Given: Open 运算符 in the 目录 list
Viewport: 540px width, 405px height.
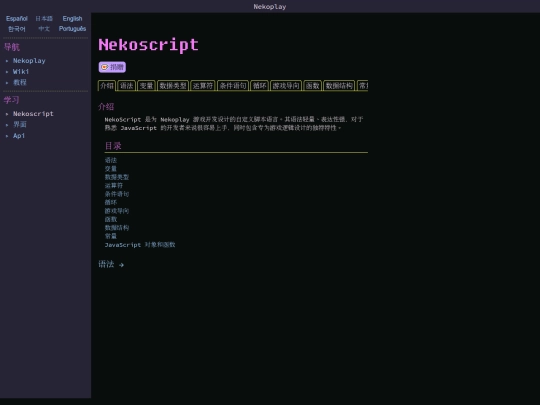Looking at the screenshot, I should (x=114, y=186).
